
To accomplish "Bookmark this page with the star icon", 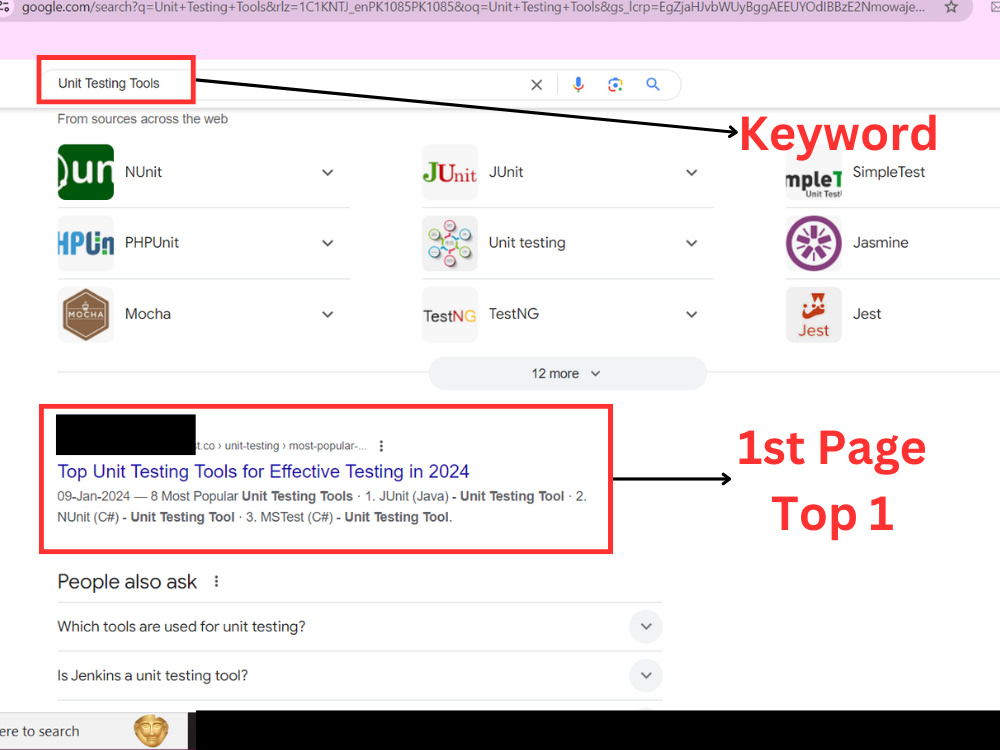I will click(951, 7).
